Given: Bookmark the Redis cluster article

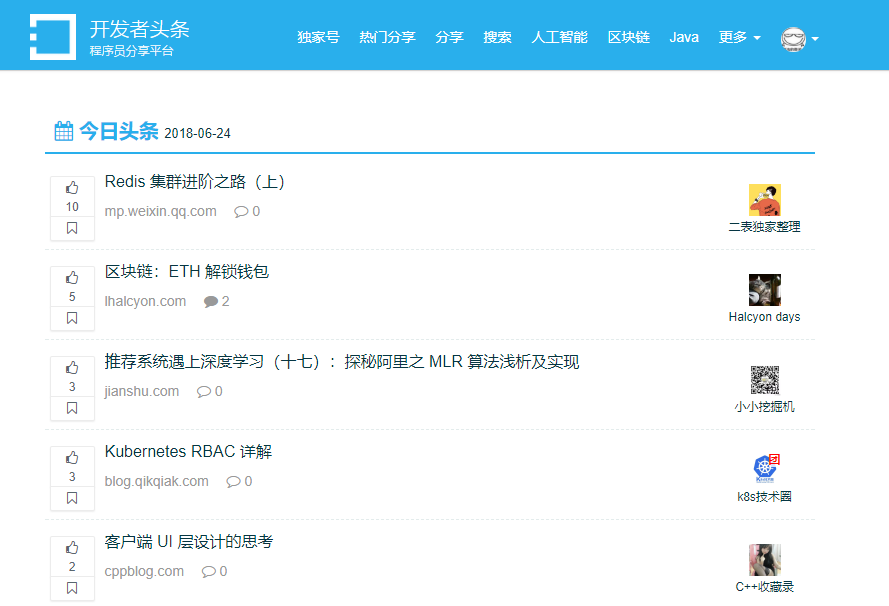Looking at the screenshot, I should click(72, 228).
